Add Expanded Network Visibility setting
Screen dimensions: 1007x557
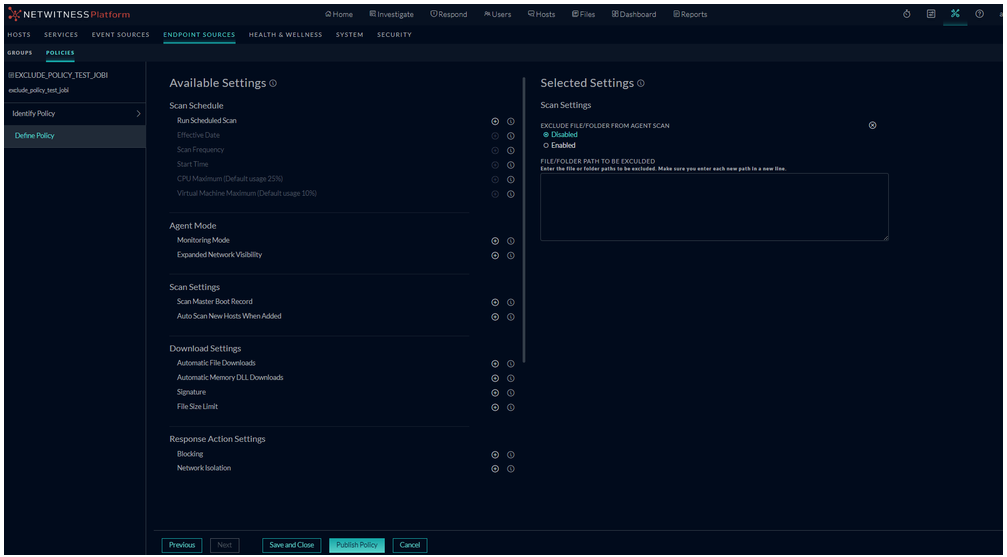point(495,256)
